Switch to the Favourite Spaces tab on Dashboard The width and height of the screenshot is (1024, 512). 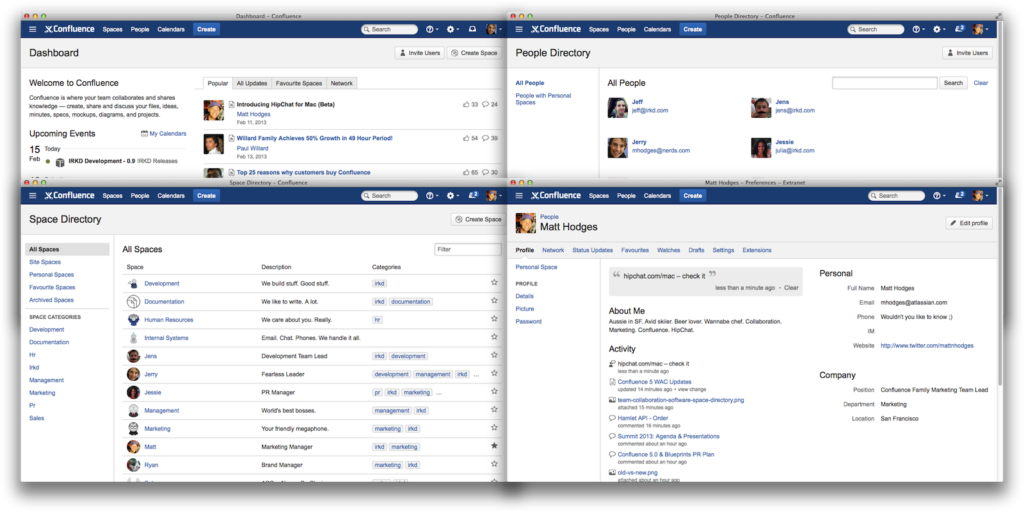pos(298,83)
